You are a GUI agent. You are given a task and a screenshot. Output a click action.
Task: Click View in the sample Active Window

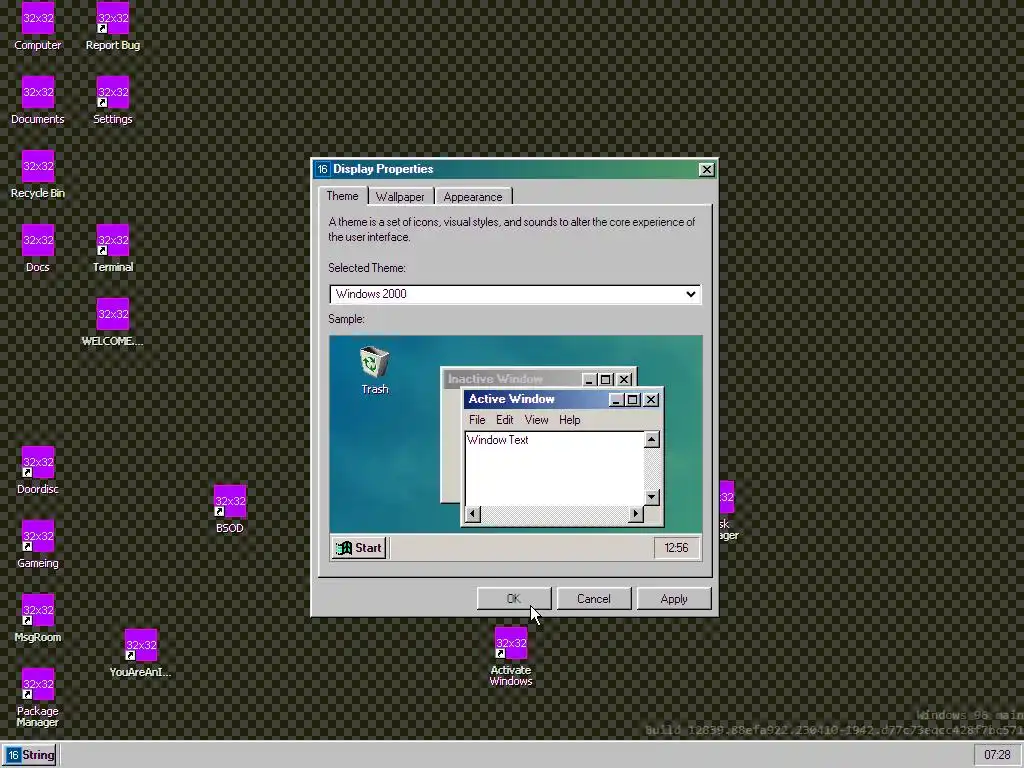(x=536, y=420)
